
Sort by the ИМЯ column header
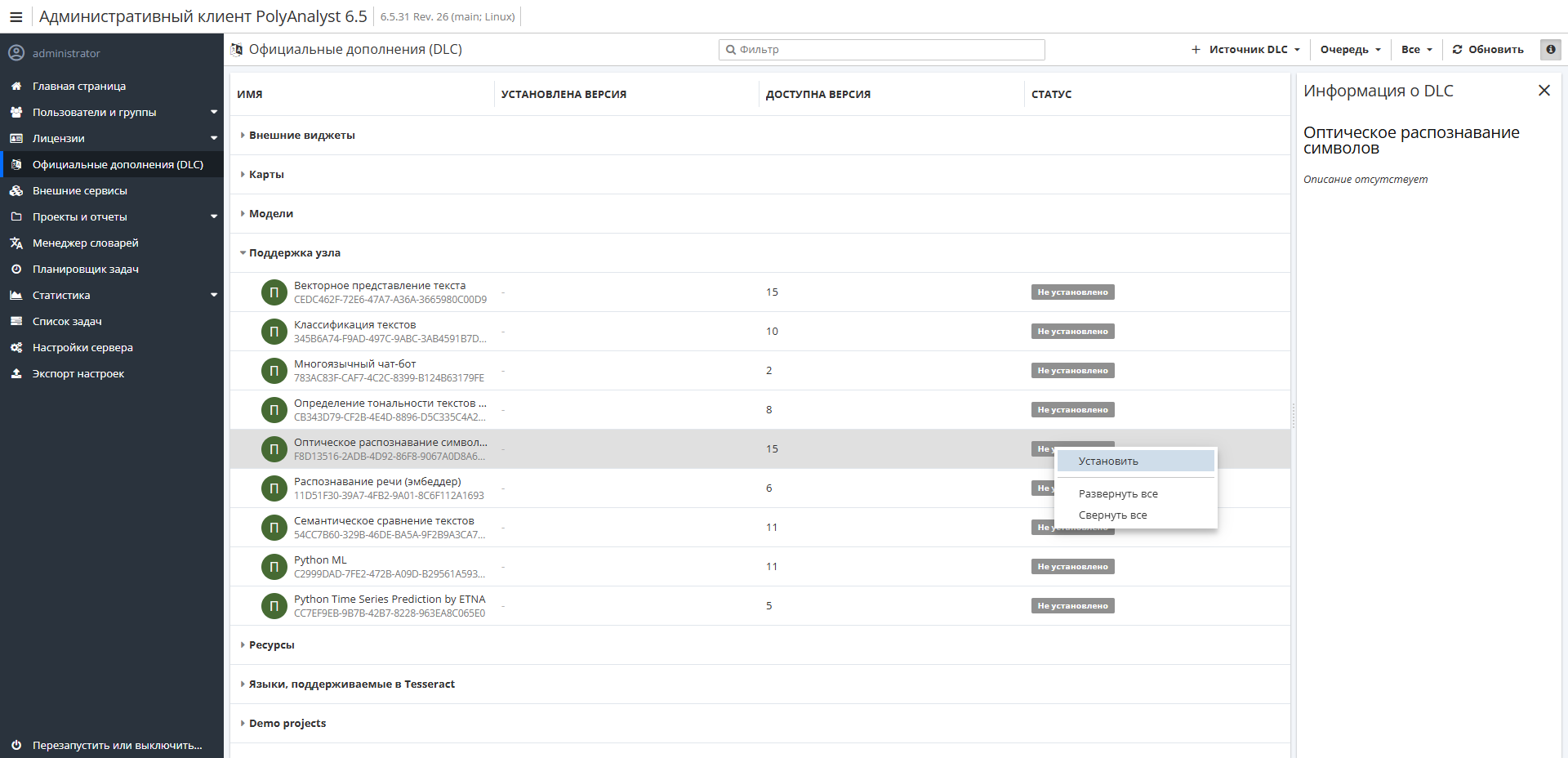[250, 95]
